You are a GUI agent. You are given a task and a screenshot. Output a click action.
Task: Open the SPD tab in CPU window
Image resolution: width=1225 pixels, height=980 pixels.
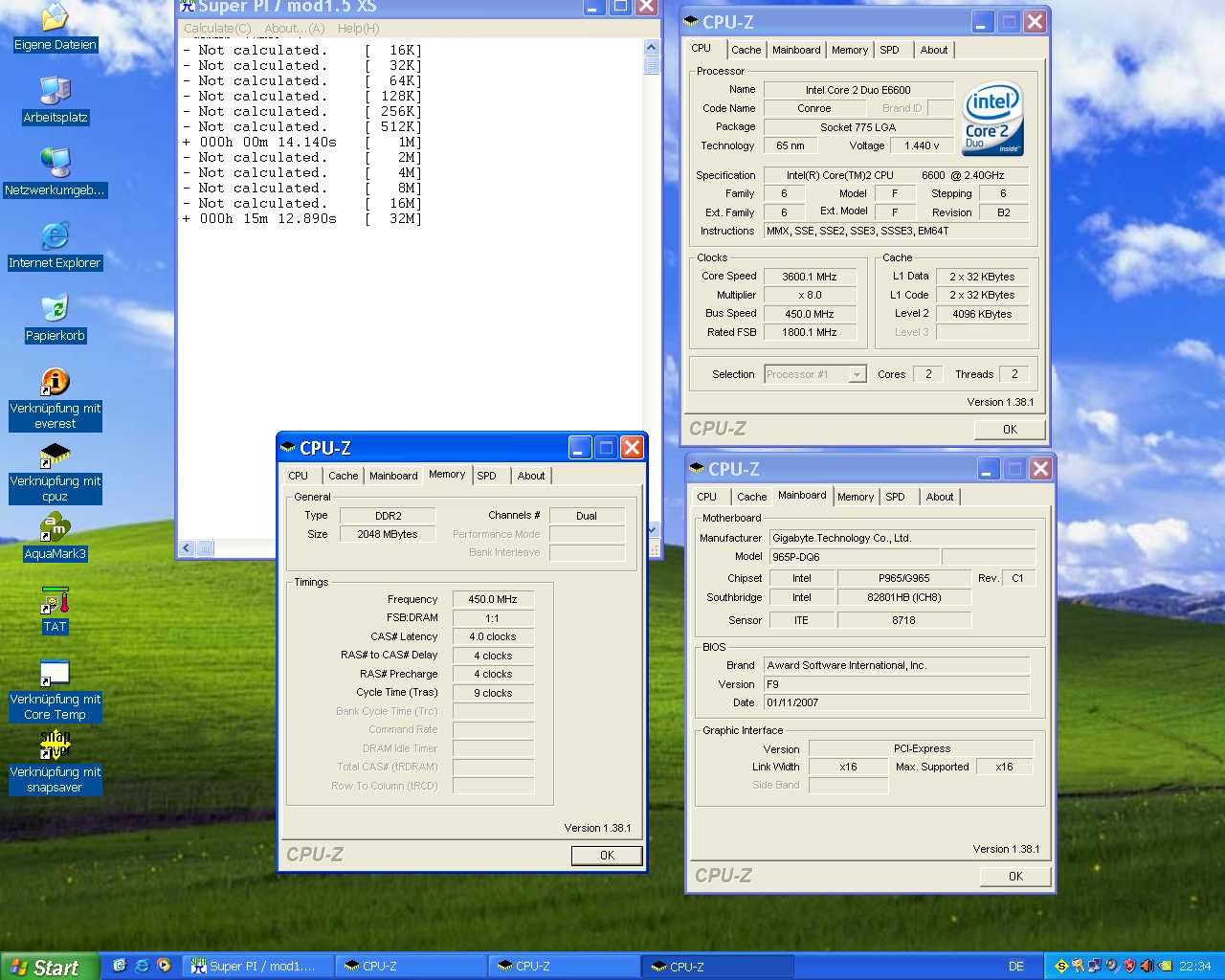coord(889,50)
